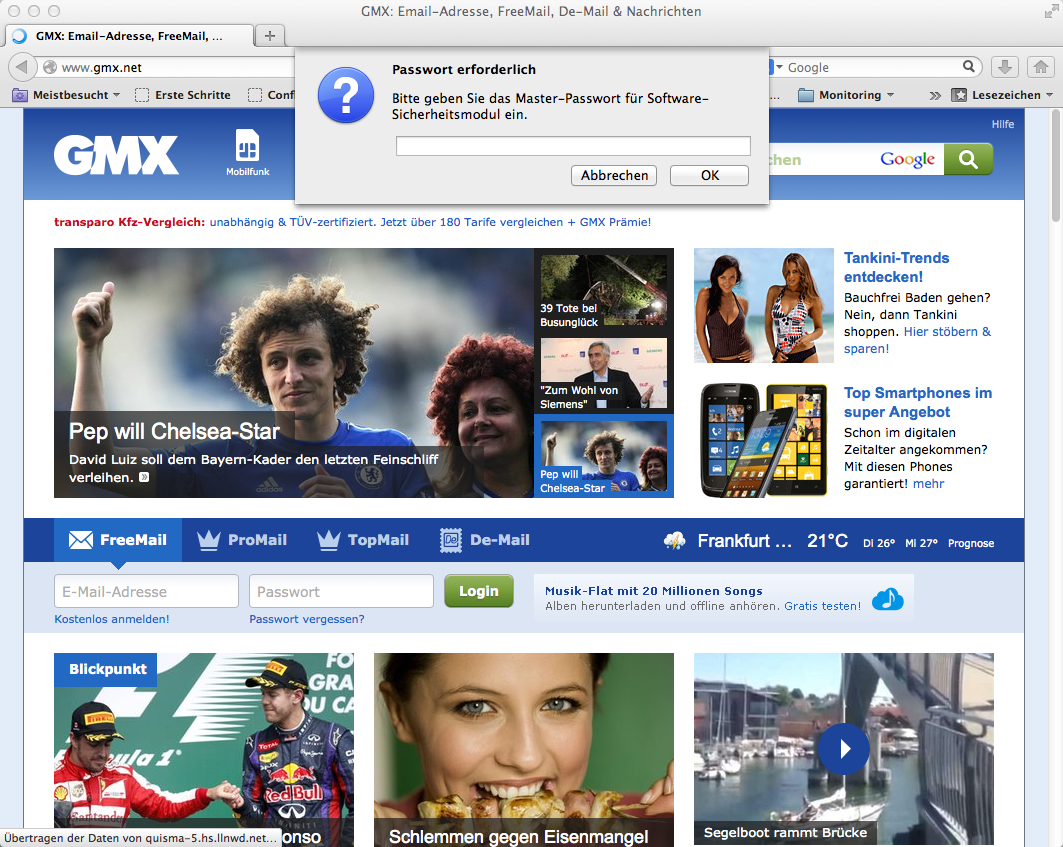Click the question mark dialog icon
1063x847 pixels.
tap(346, 95)
